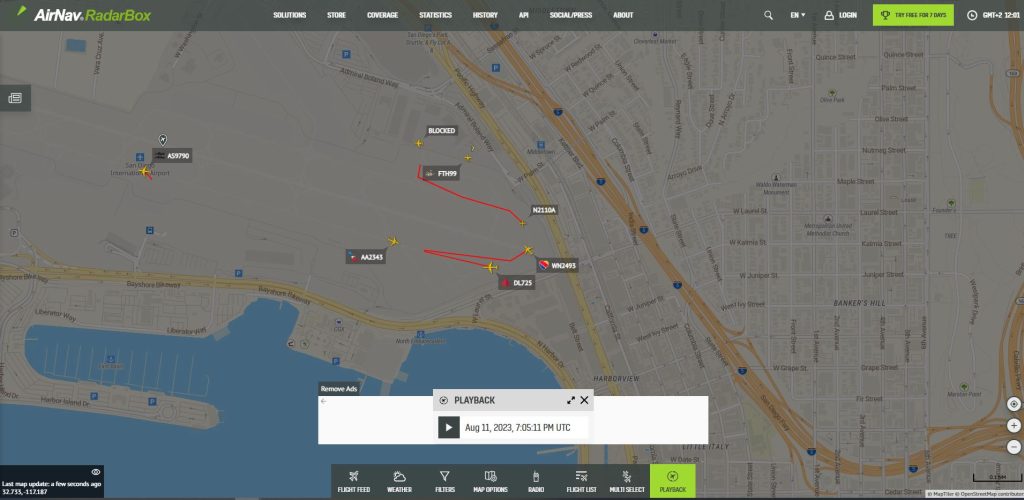Toggle the PLAYBACK toolbar item
This screenshot has height=500, width=1024.
coord(673,482)
